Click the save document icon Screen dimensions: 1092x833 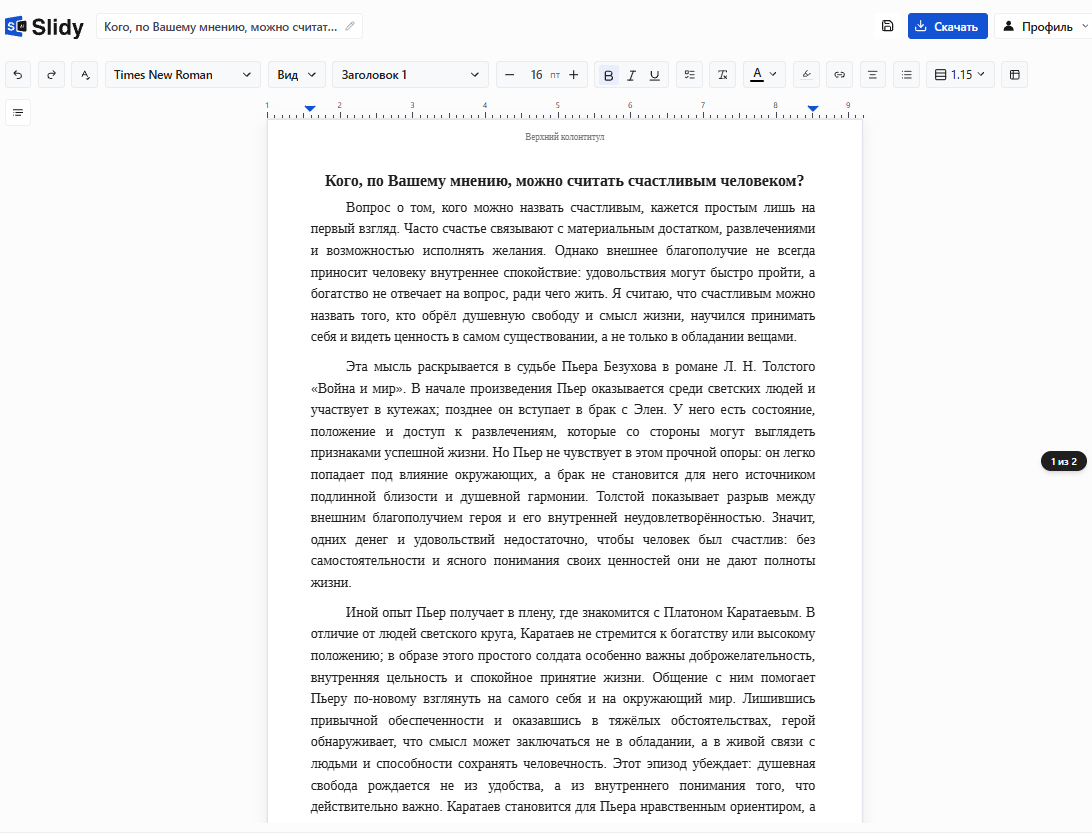pos(887,26)
